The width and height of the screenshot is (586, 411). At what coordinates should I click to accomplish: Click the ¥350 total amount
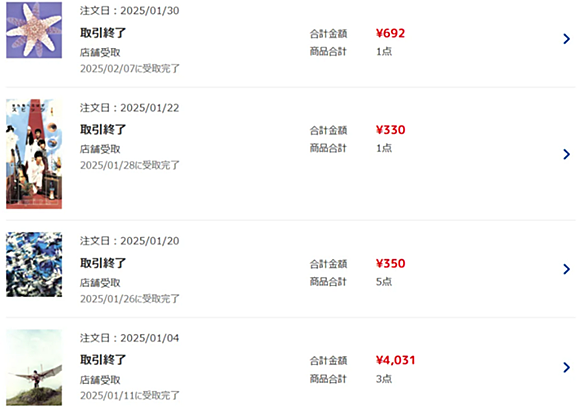[x=390, y=263]
